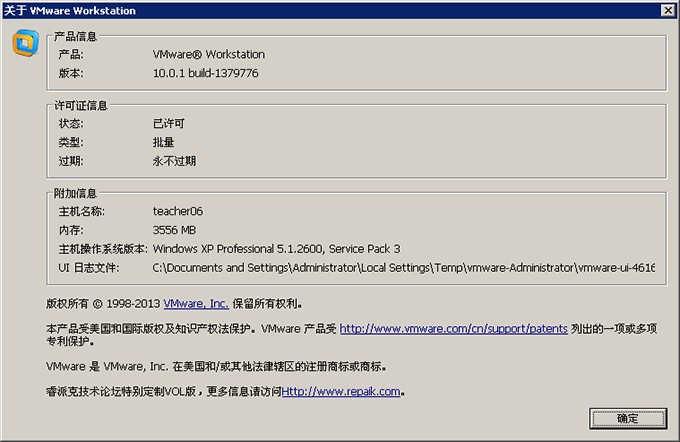This screenshot has width=680, height=442.
Task: Click the UI log file path
Action: pyautogui.click(x=404, y=268)
